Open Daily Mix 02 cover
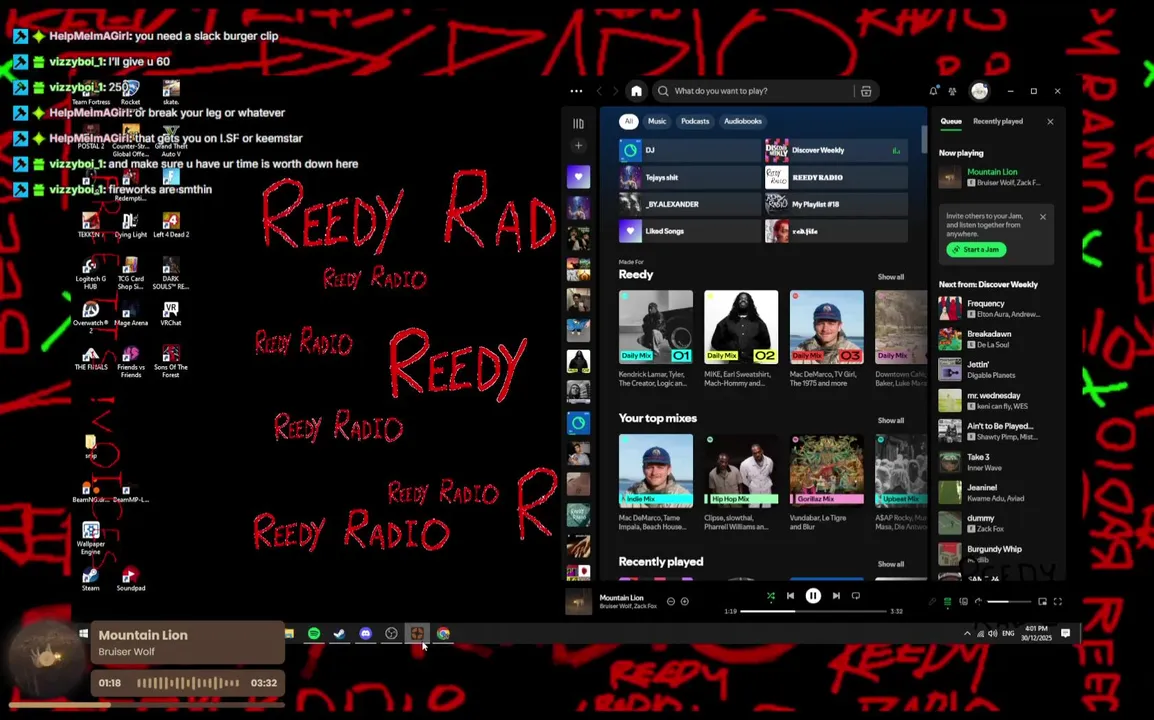The height and width of the screenshot is (720, 1154). (x=741, y=327)
